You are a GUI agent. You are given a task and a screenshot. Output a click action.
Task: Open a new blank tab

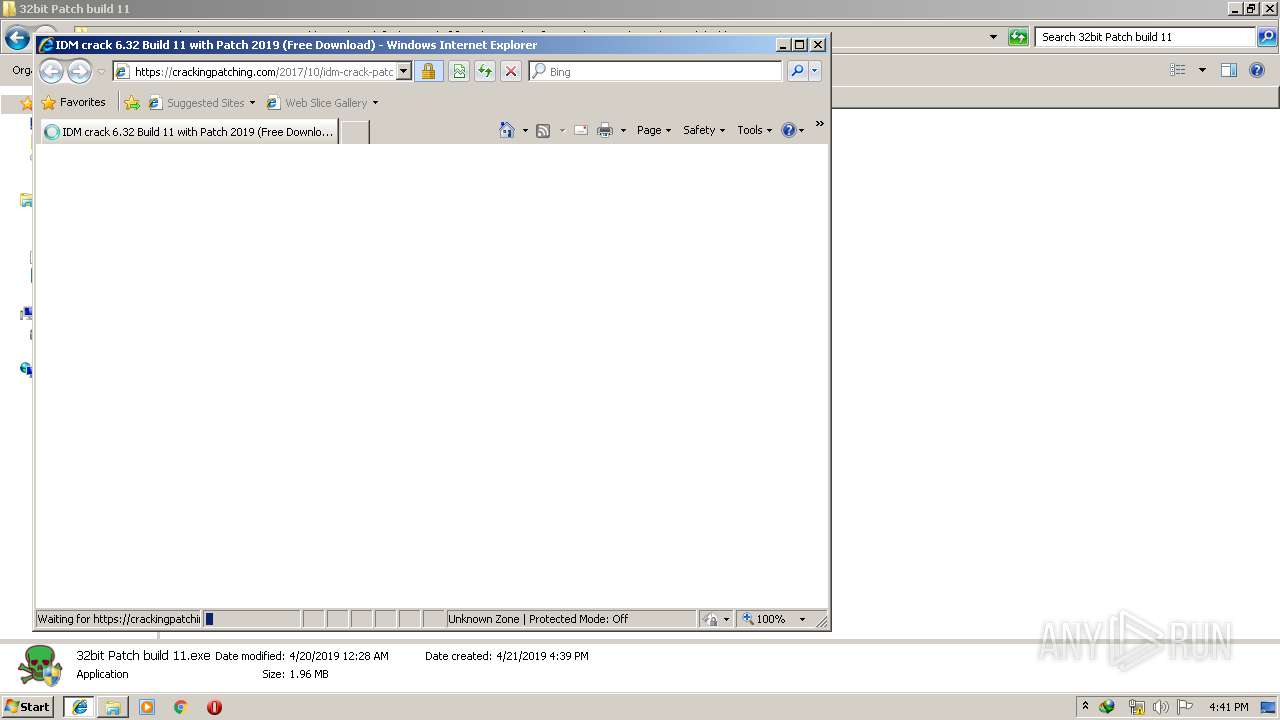(355, 132)
